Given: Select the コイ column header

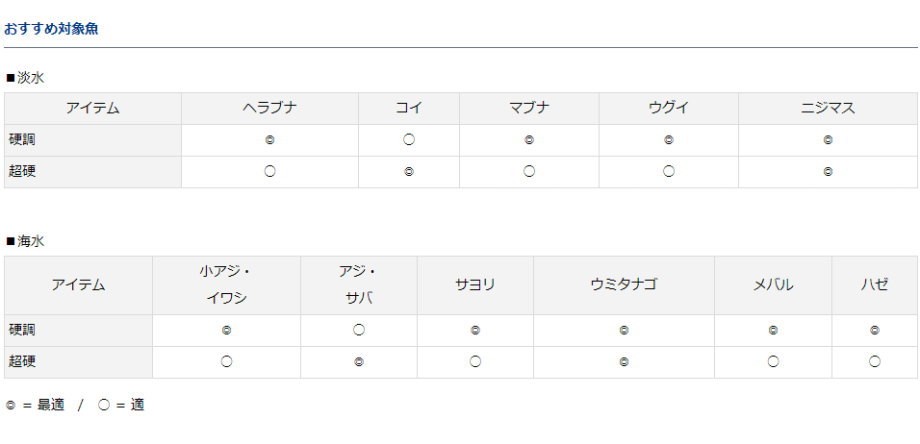Looking at the screenshot, I should [x=409, y=108].
